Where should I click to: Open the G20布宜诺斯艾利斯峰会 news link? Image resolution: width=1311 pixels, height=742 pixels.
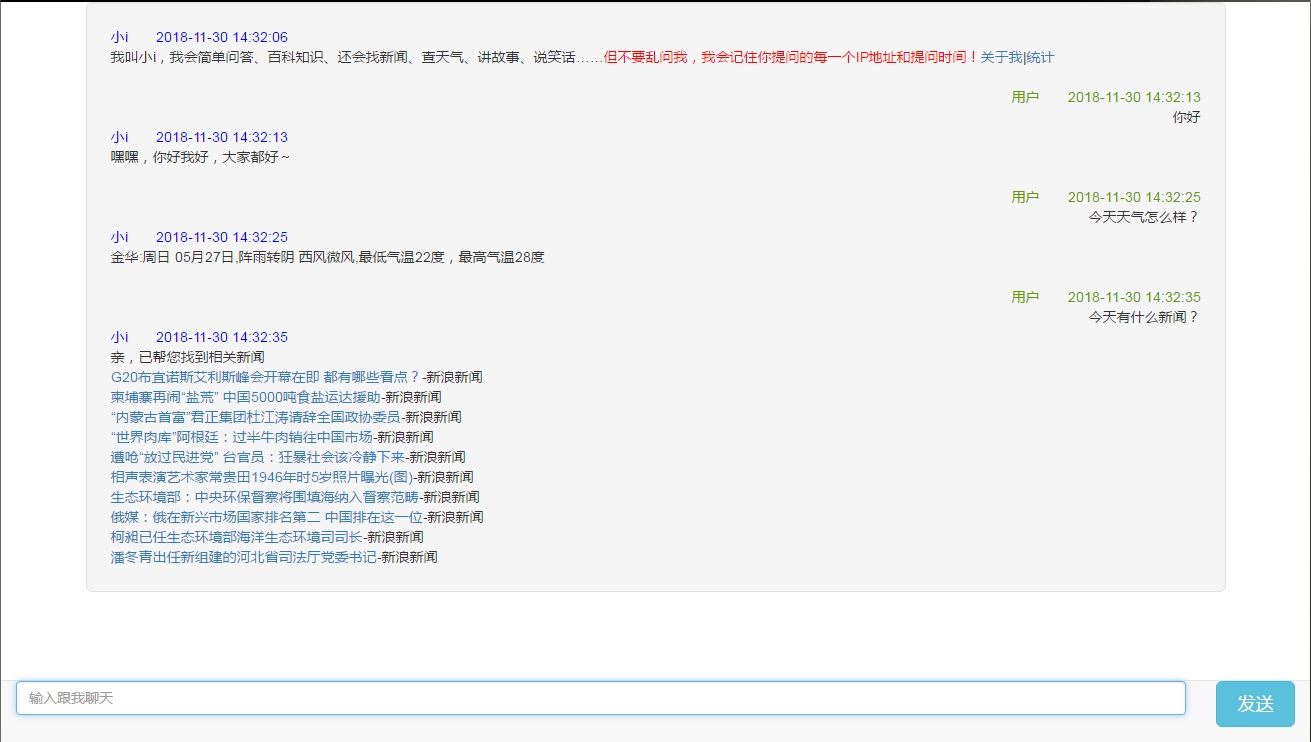pos(265,377)
